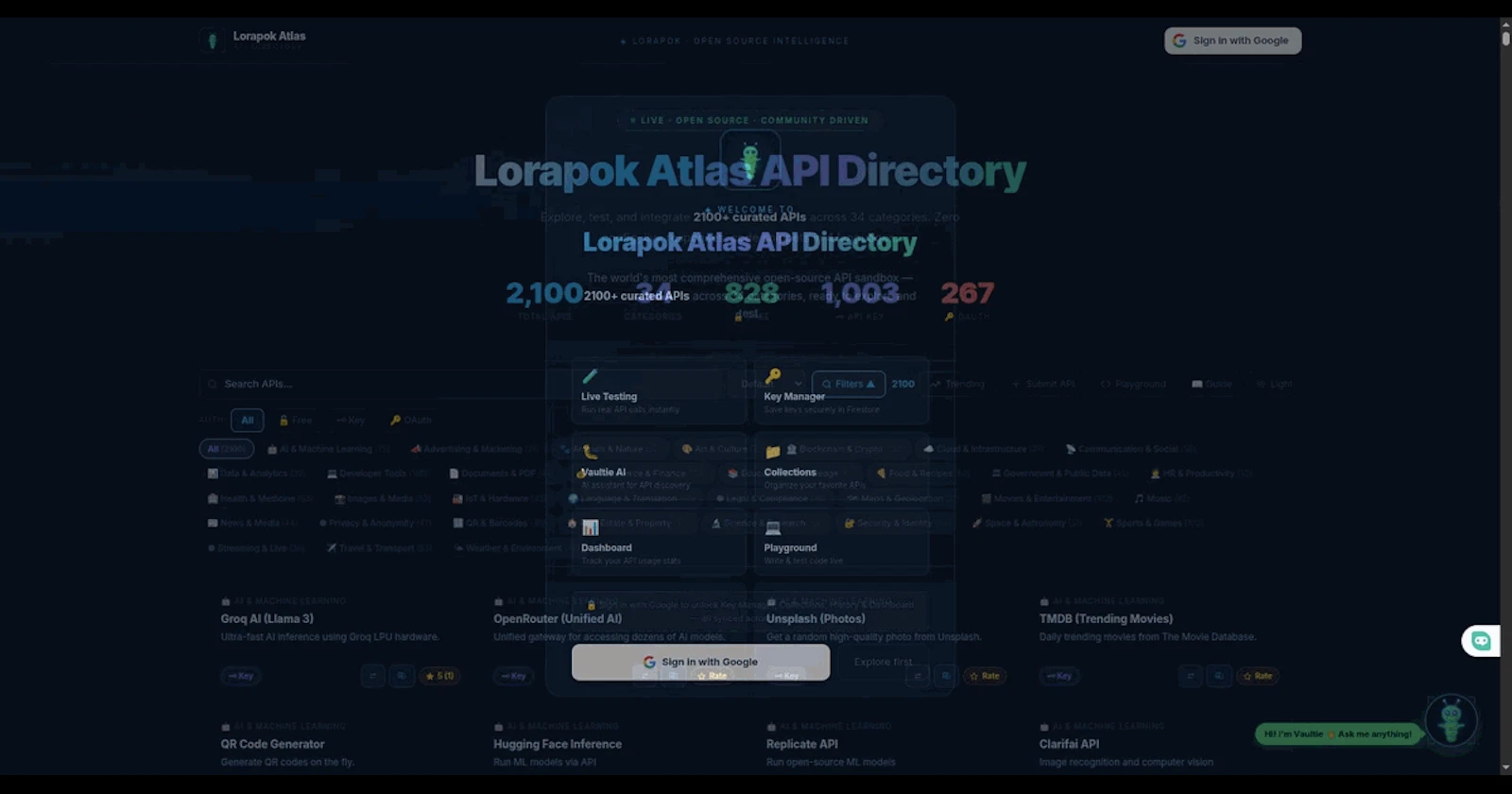Viewport: 1512px width, 794px height.
Task: Click the Vaultie robot assistant avatar
Action: (1452, 720)
